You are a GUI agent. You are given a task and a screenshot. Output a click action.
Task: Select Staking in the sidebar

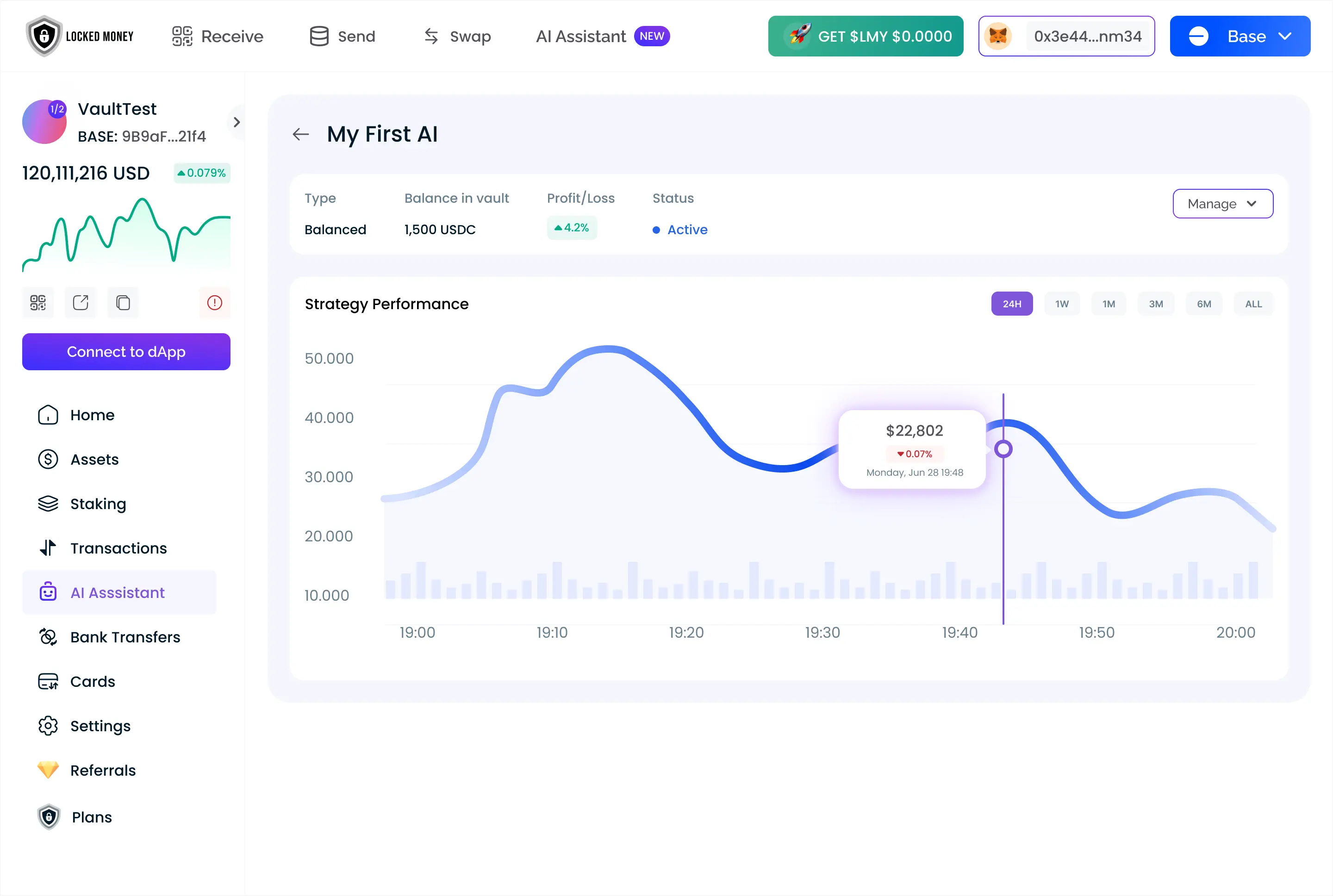pyautogui.click(x=98, y=504)
